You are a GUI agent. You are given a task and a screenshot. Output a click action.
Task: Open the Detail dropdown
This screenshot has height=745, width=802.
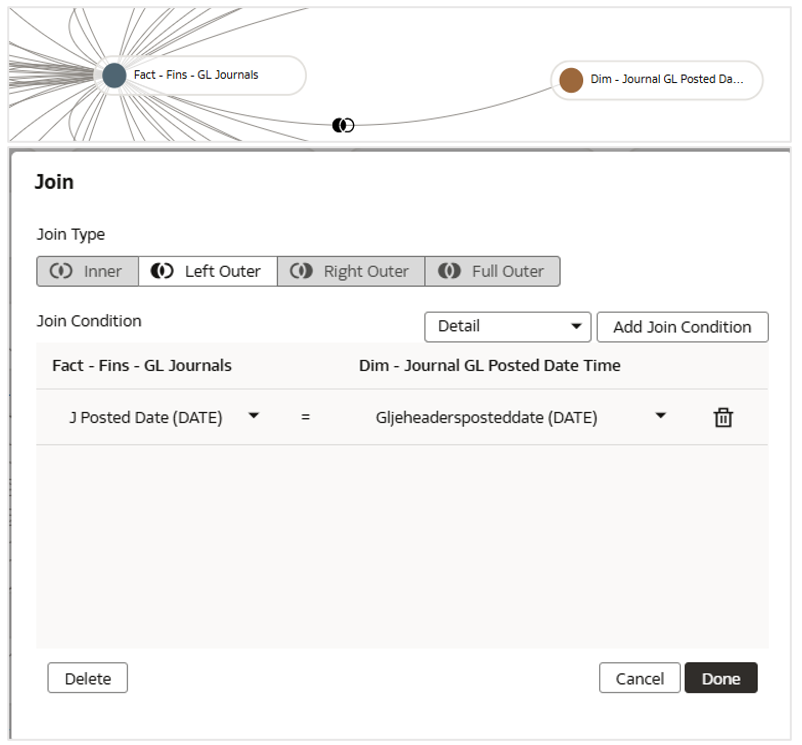(509, 326)
